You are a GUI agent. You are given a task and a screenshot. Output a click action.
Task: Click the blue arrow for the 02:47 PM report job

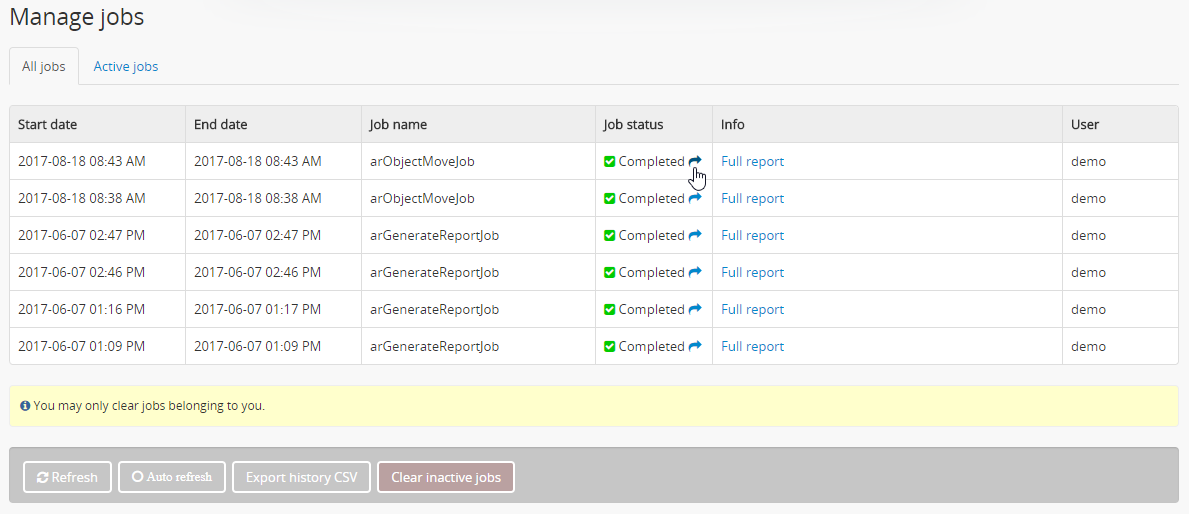(695, 235)
